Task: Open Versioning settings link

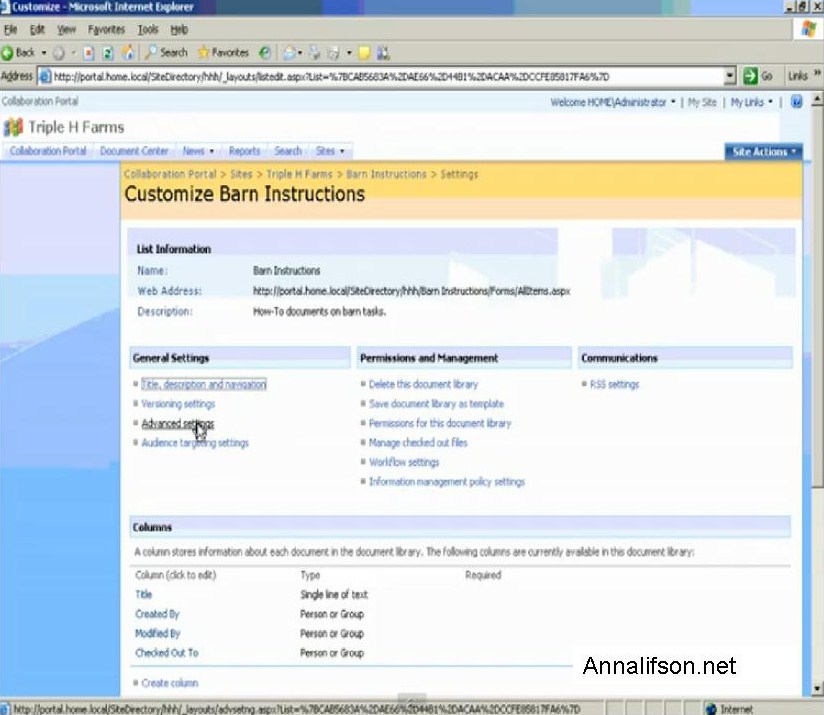Action: [x=178, y=404]
